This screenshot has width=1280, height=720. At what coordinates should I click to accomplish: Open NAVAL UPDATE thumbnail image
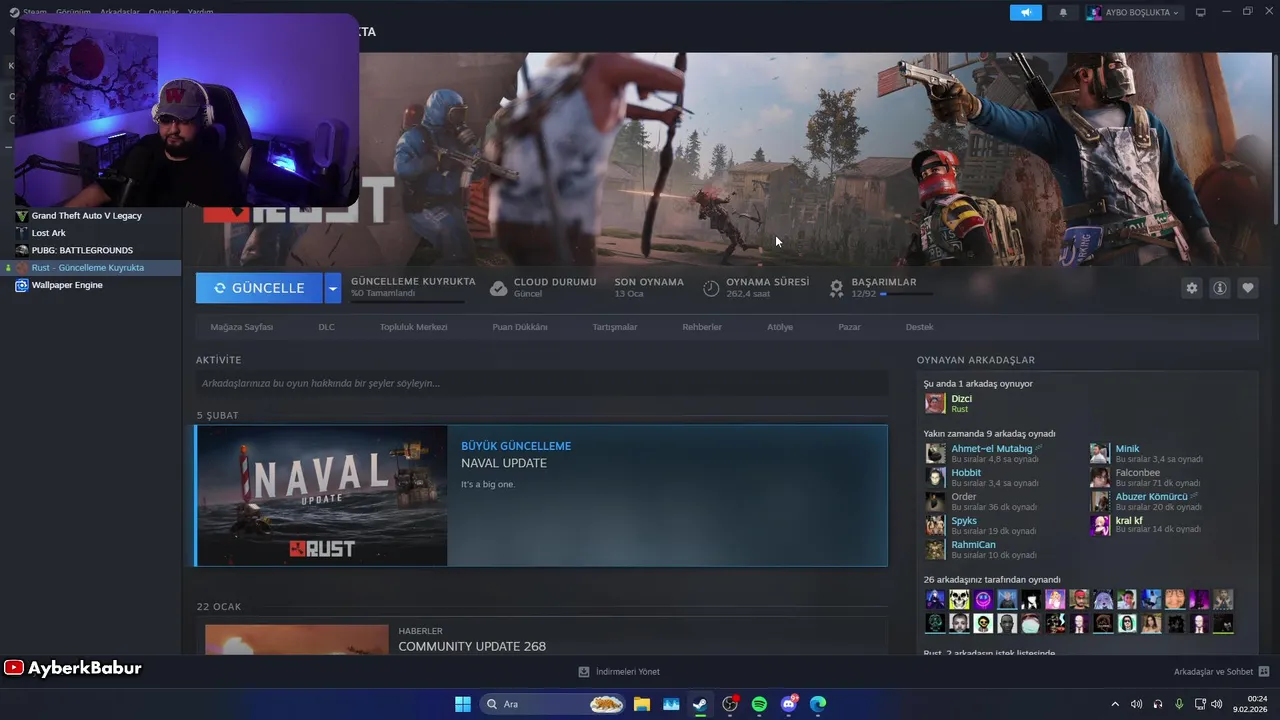[322, 496]
